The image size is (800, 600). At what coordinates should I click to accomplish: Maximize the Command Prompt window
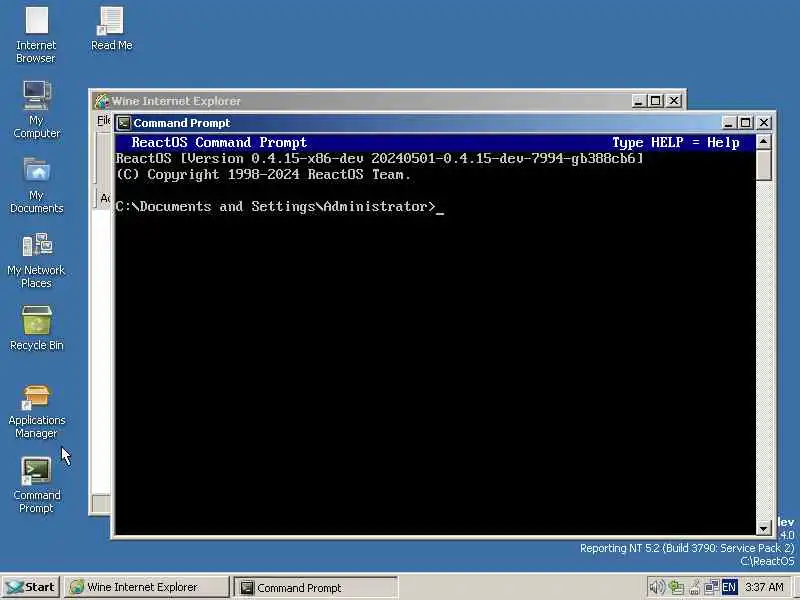click(x=745, y=123)
